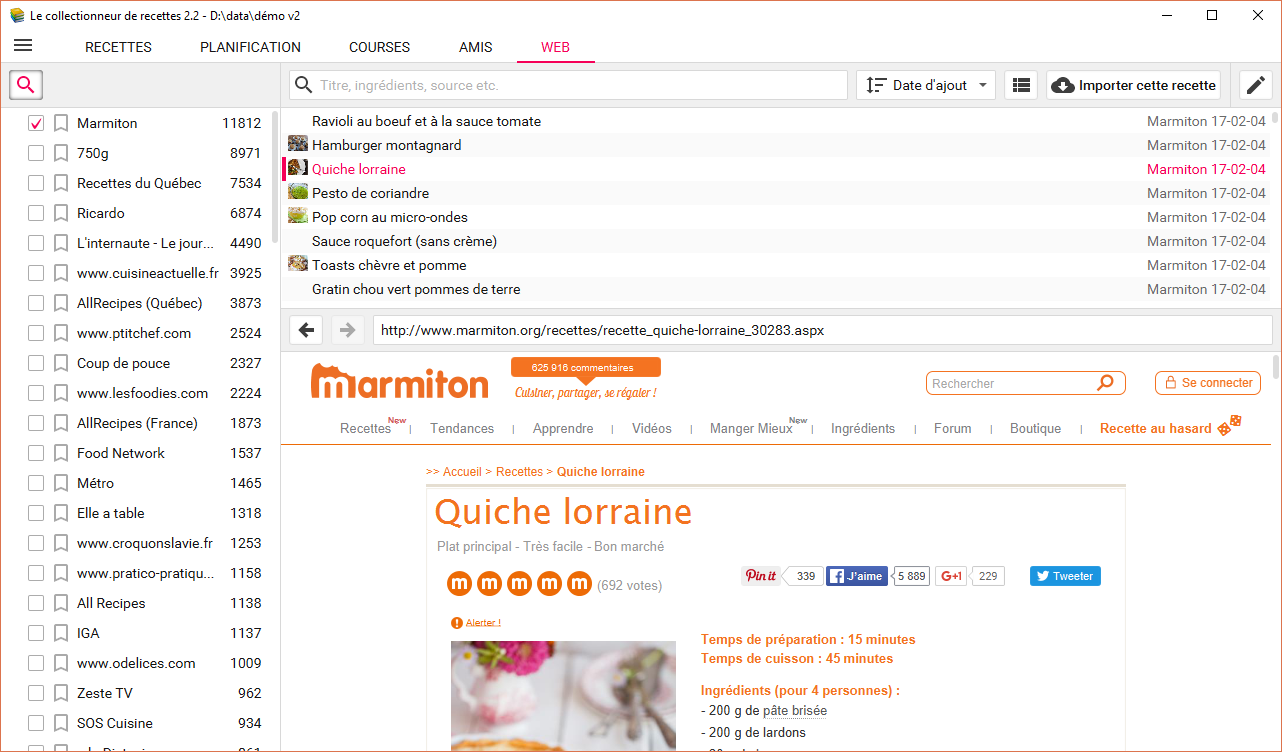Viewport: 1282px width, 752px height.
Task: Switch to the PLANIFICATION tab
Action: coord(250,47)
